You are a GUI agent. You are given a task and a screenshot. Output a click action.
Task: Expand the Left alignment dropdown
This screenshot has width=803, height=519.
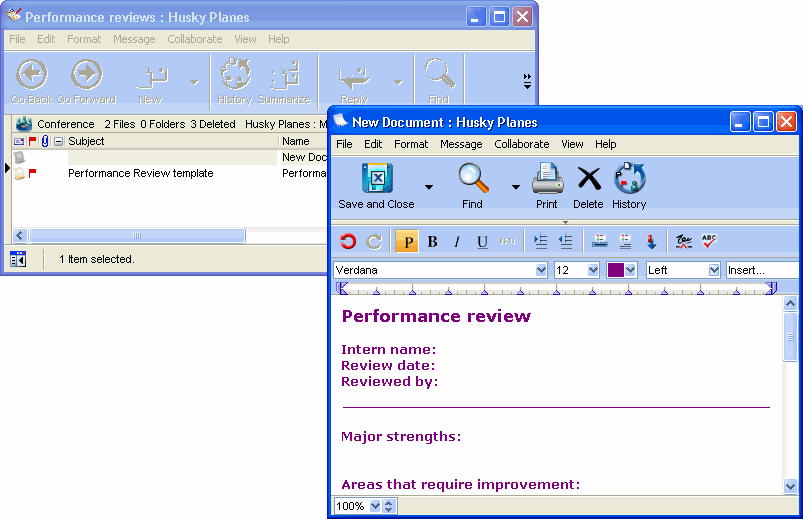[x=714, y=270]
